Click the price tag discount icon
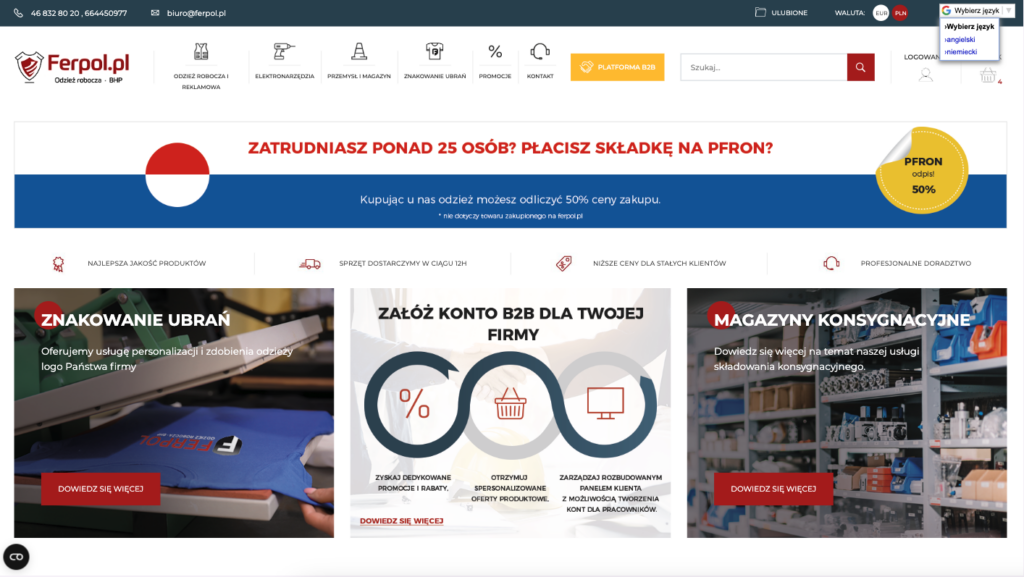1024x577 pixels. (x=564, y=264)
